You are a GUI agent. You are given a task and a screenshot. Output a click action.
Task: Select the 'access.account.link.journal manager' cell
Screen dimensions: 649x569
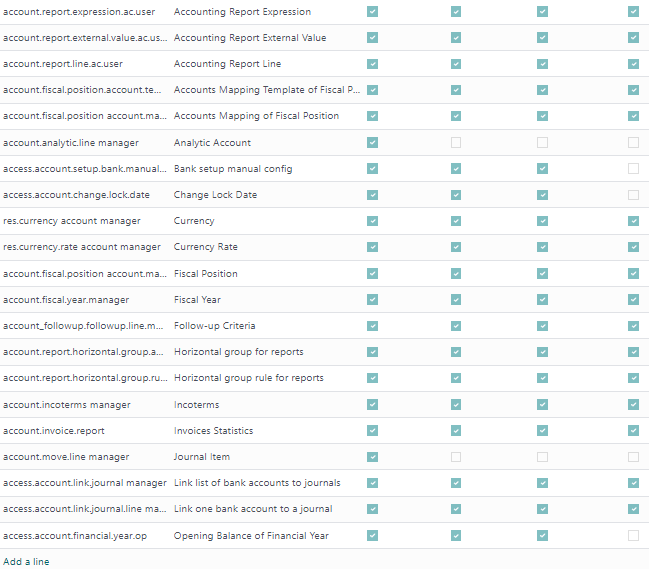click(85, 483)
